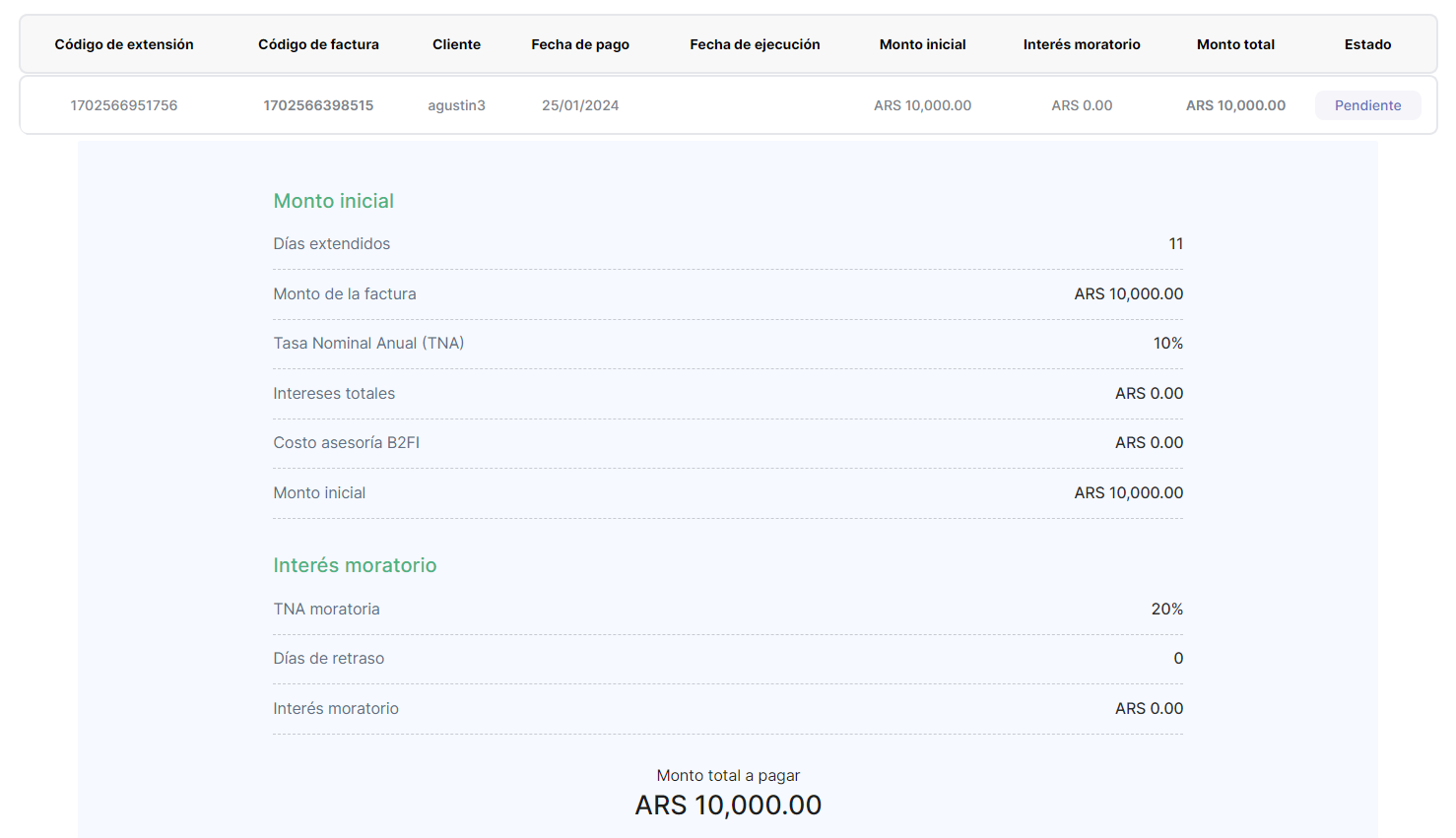This screenshot has width=1456, height=838.
Task: Select the "Fecha de pago" column header
Action: pyautogui.click(x=580, y=44)
